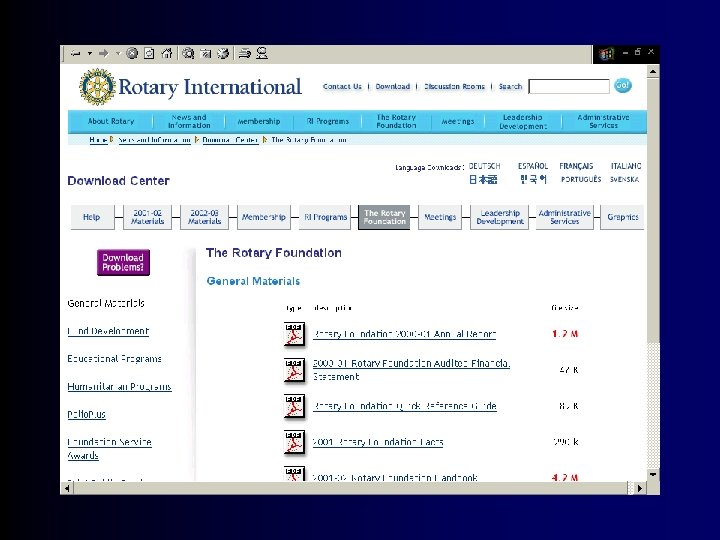This screenshot has width=720, height=540.
Task: Switch to the 2001-02 Materials tab
Action: pos(147,217)
